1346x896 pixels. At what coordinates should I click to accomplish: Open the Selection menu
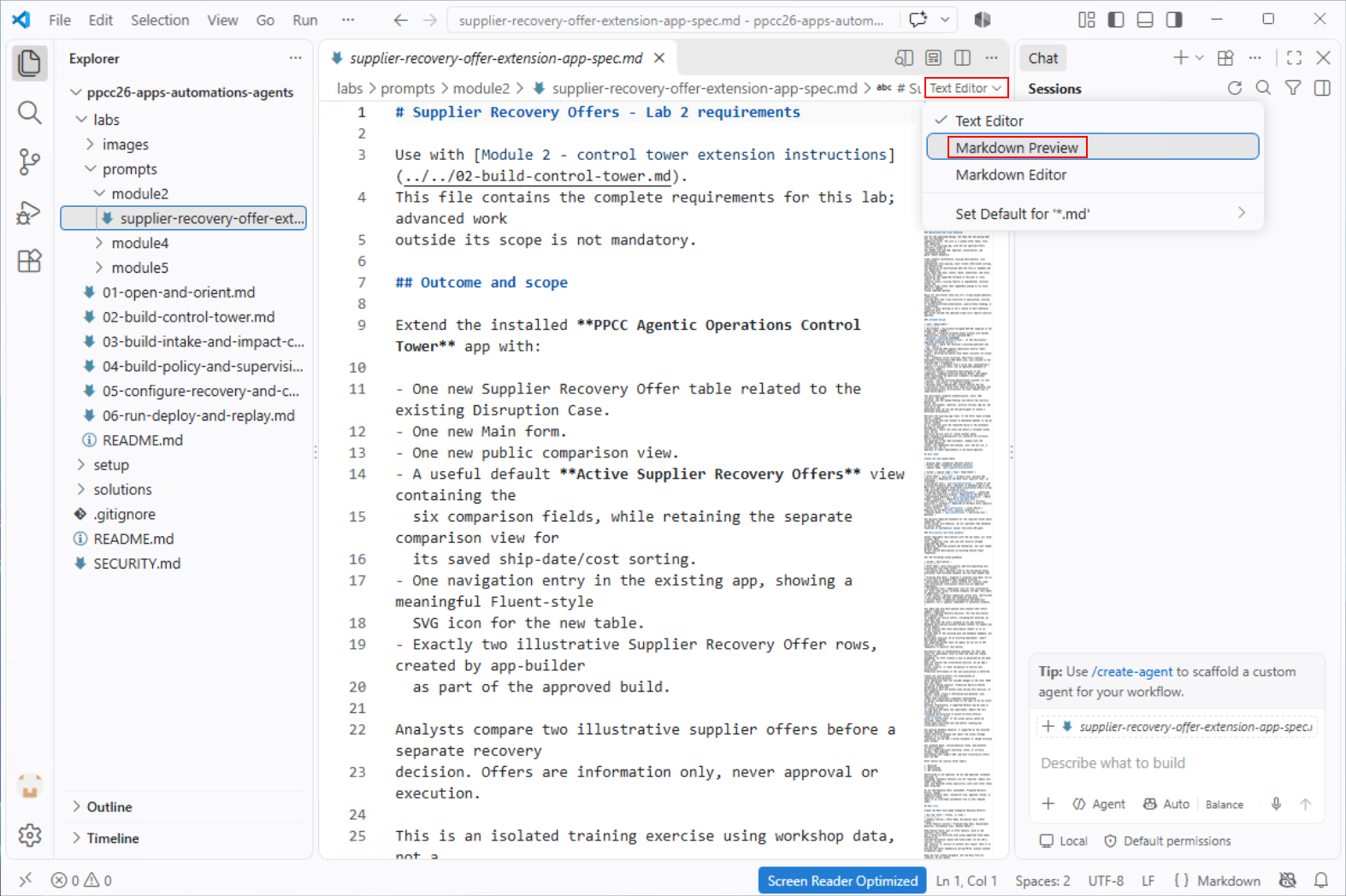[160, 20]
